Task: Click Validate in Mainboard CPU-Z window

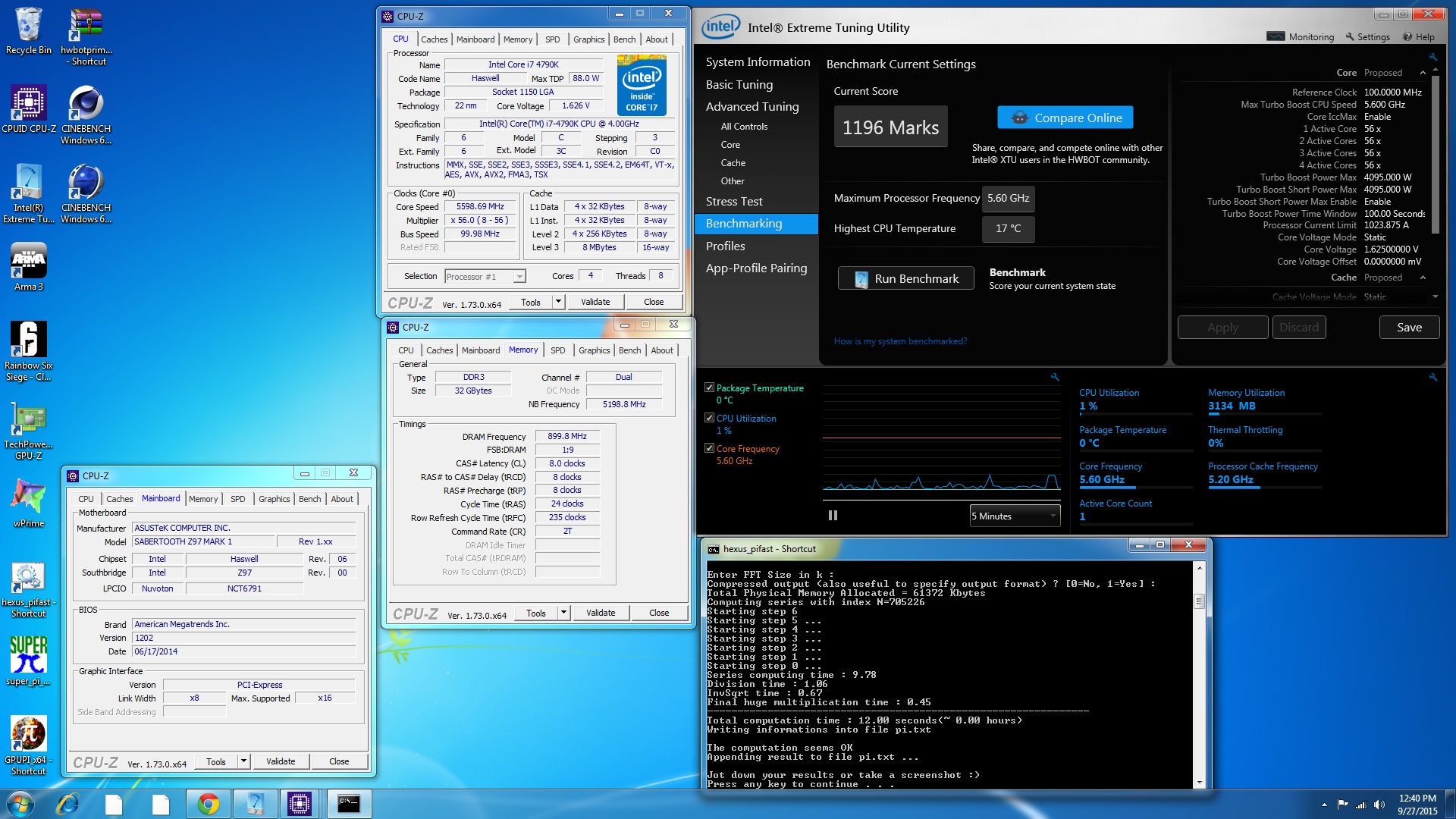Action: pos(281,761)
